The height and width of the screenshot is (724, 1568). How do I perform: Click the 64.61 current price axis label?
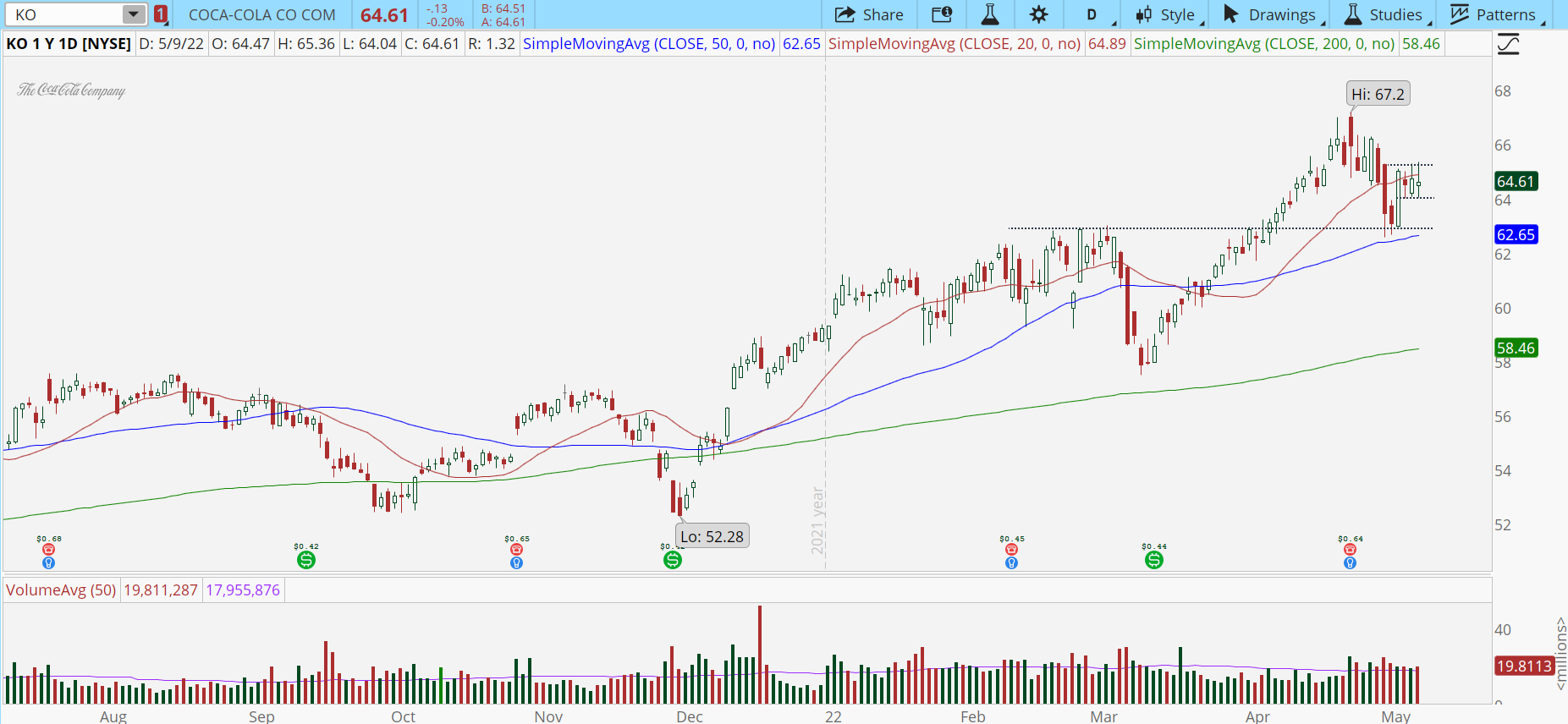1516,181
